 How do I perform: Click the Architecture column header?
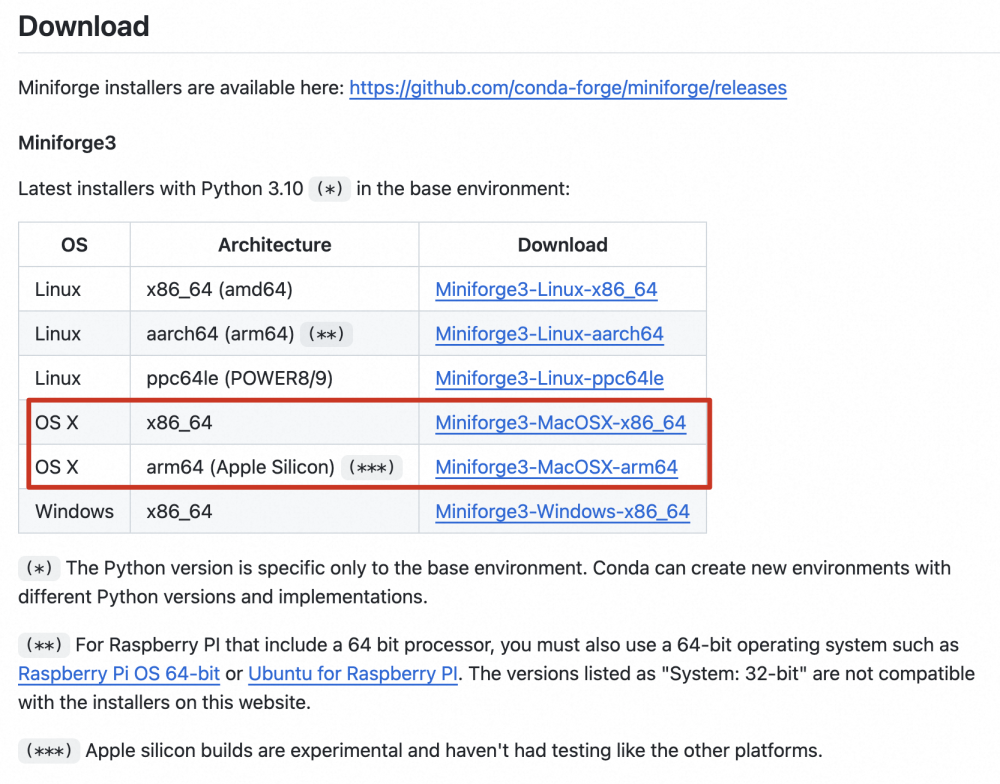pyautogui.click(x=274, y=245)
